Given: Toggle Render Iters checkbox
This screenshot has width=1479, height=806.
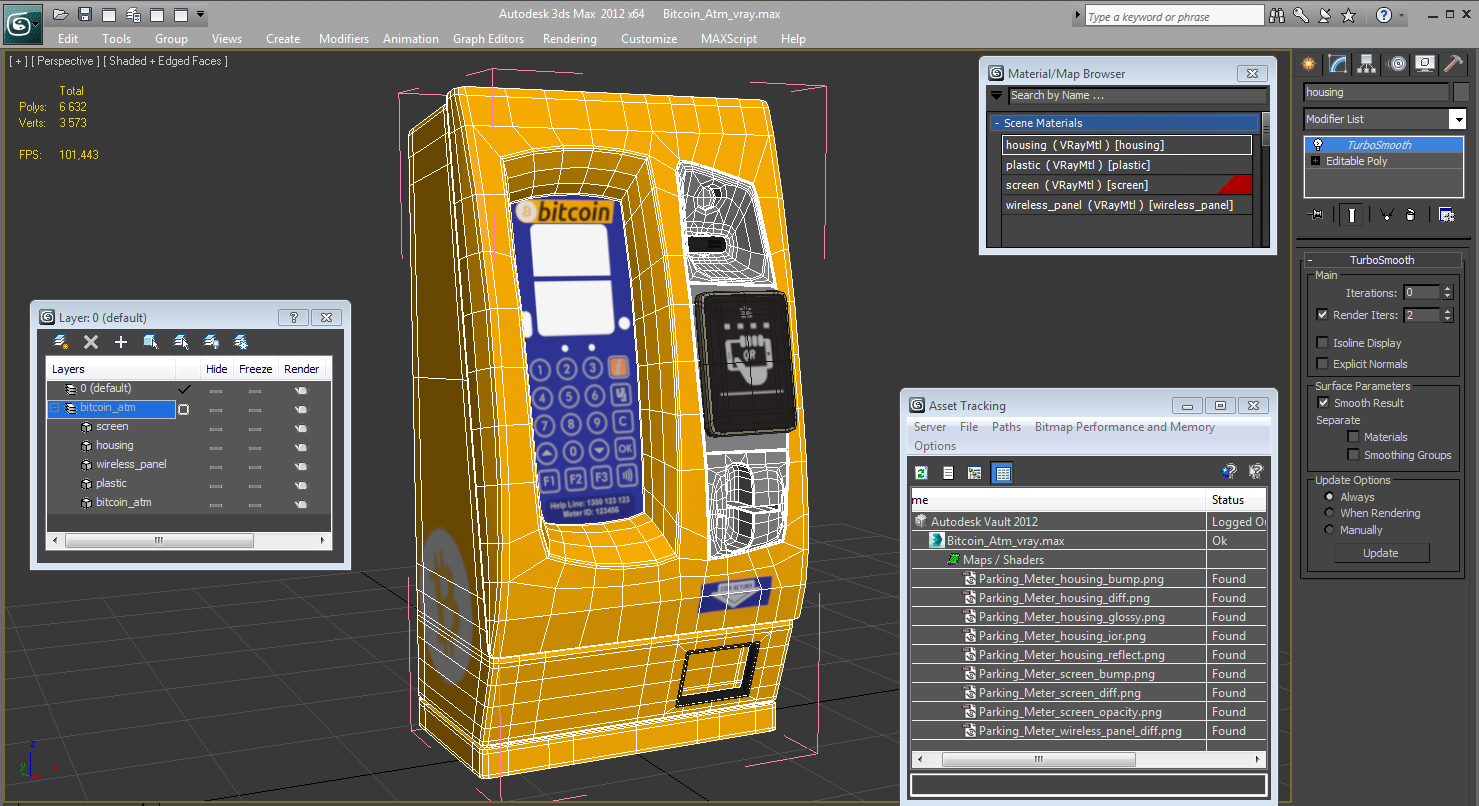Looking at the screenshot, I should click(1322, 315).
